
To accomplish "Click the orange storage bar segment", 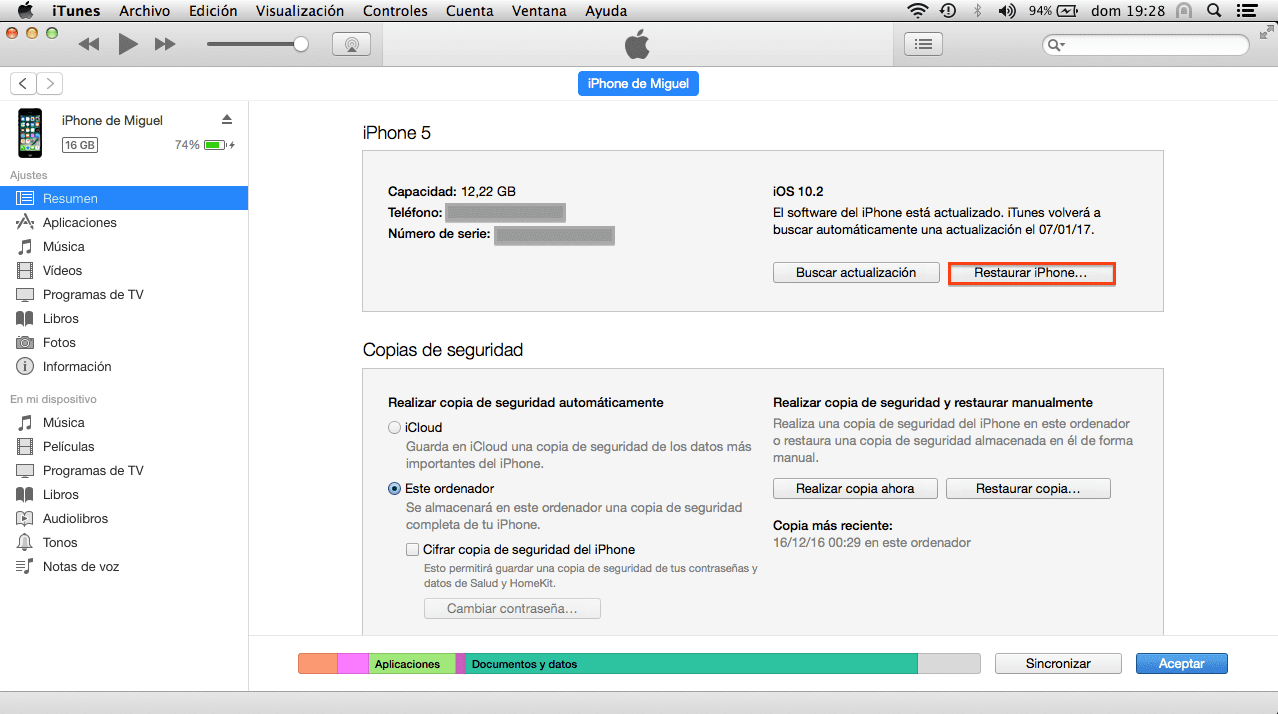I will point(318,663).
